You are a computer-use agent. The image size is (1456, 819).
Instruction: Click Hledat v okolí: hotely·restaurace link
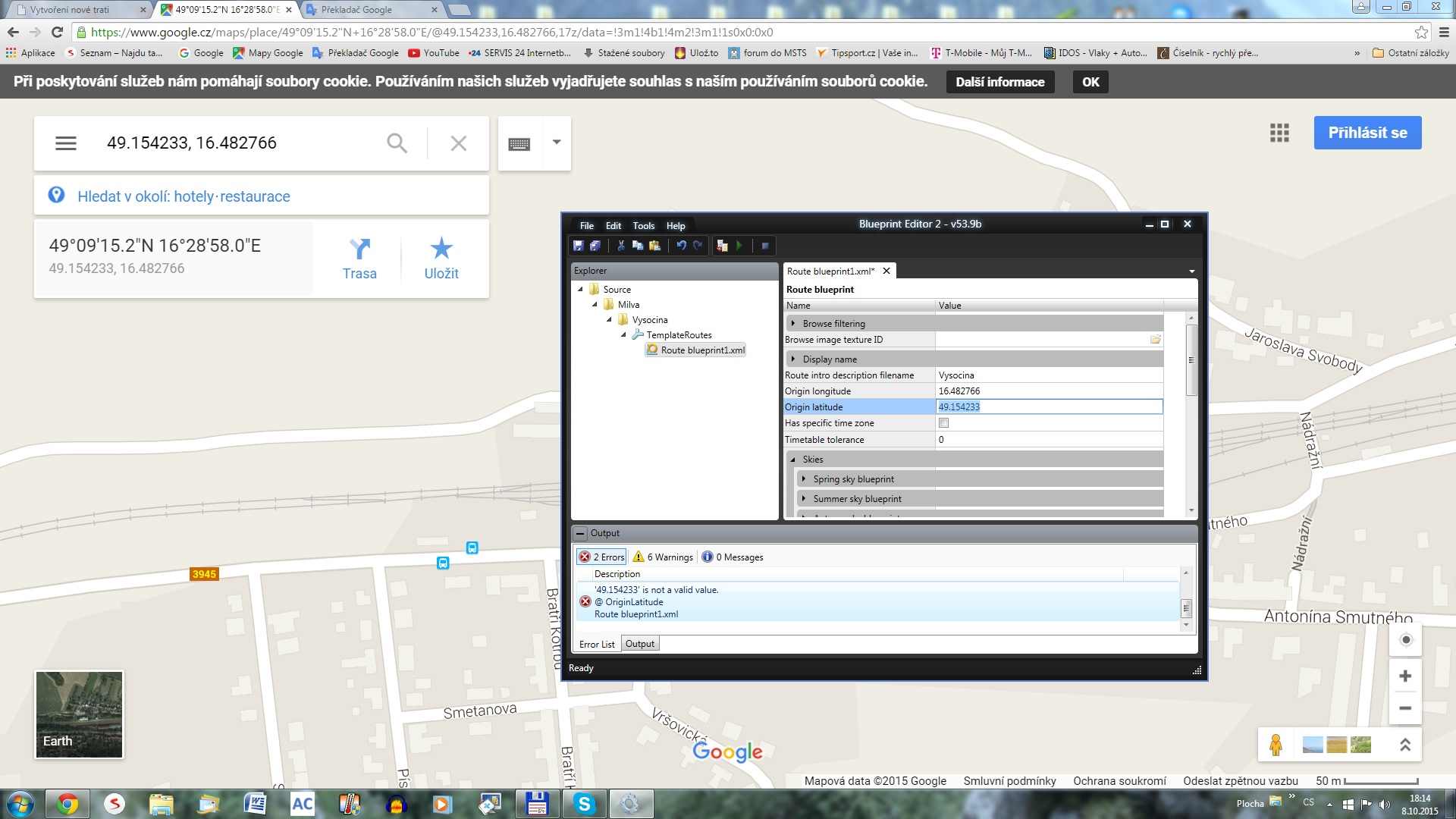[x=184, y=196]
